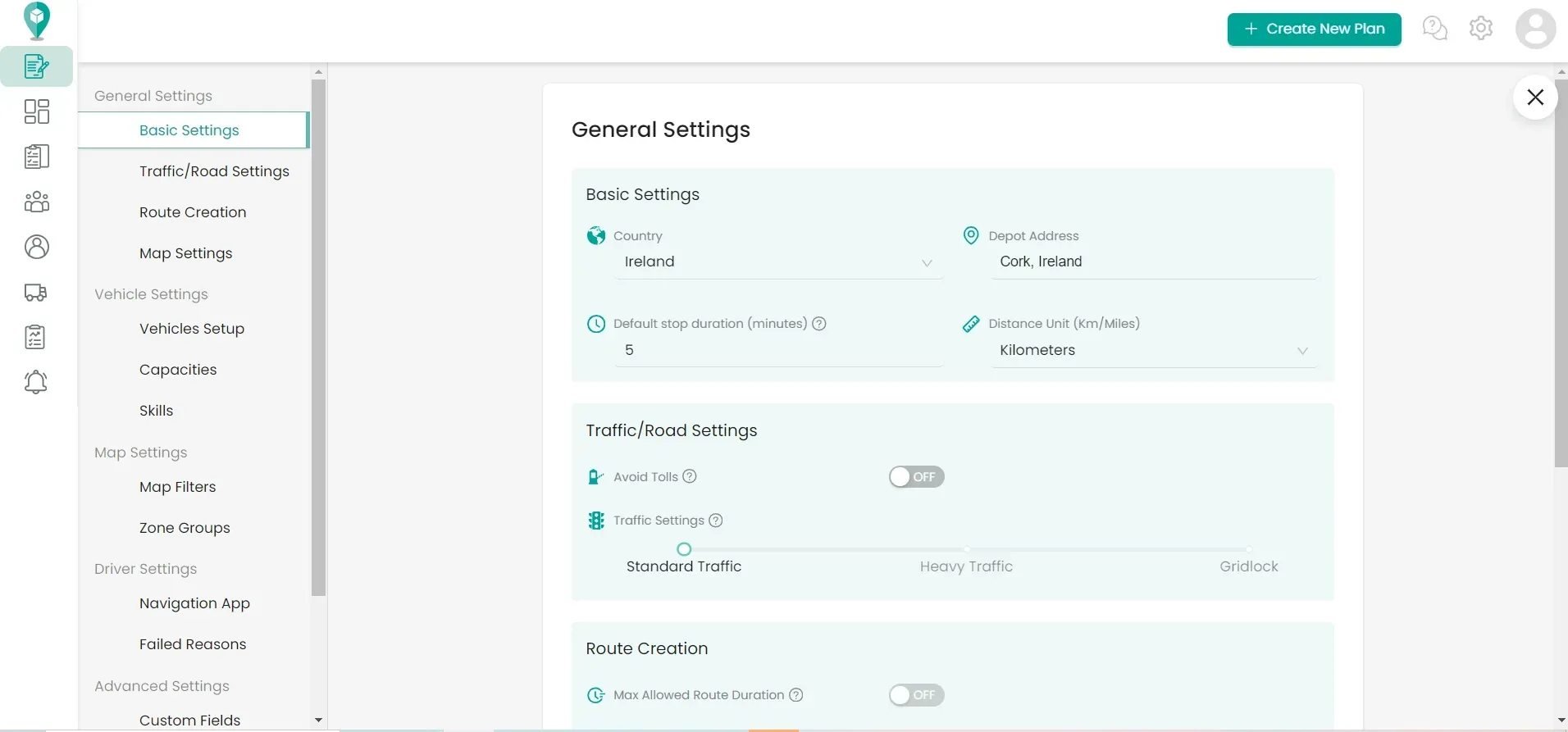The height and width of the screenshot is (732, 1568).
Task: Open the delivery truck vehicles icon
Action: [37, 293]
